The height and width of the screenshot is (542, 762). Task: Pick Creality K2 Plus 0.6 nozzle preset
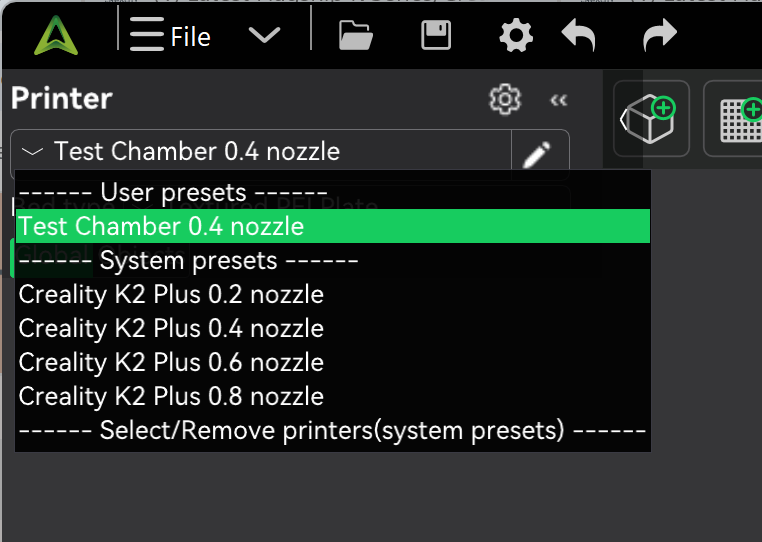pos(333,363)
